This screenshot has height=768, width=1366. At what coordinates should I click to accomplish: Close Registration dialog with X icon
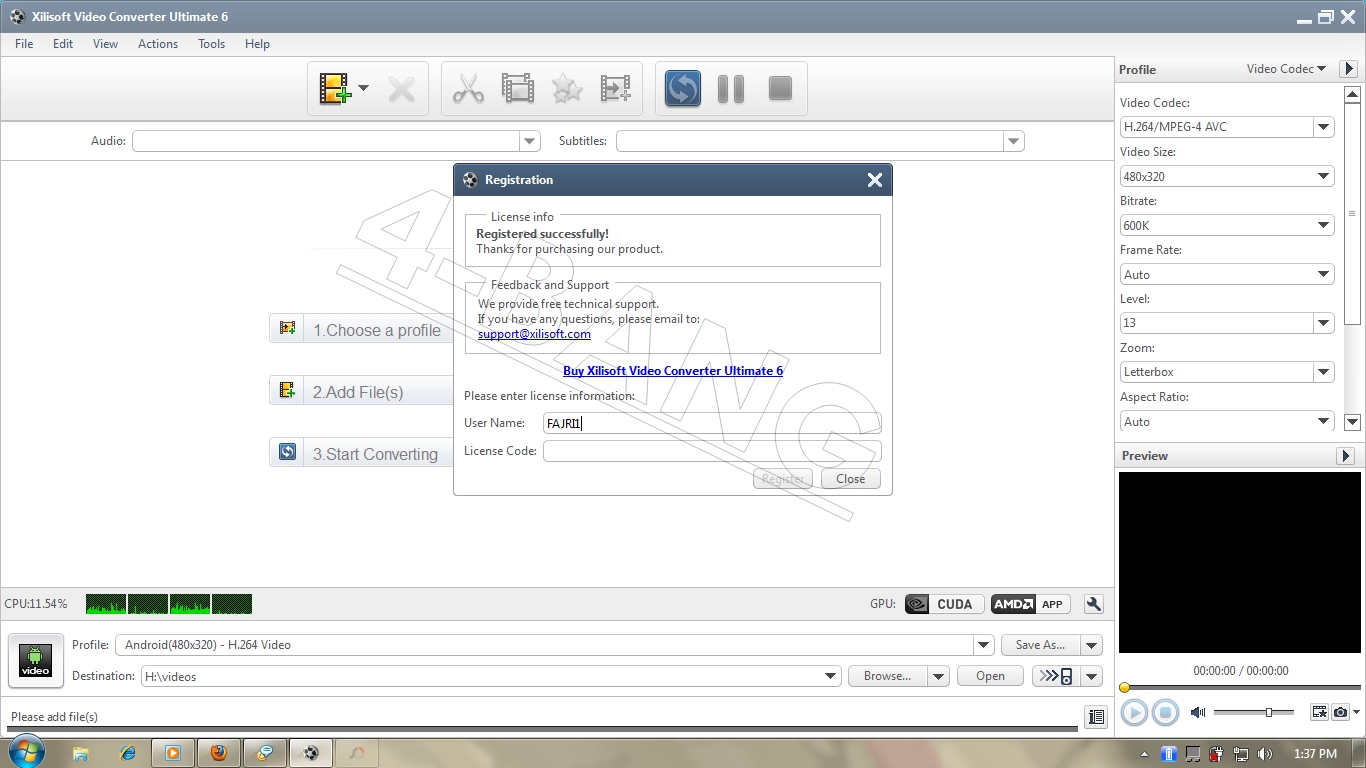tap(875, 180)
